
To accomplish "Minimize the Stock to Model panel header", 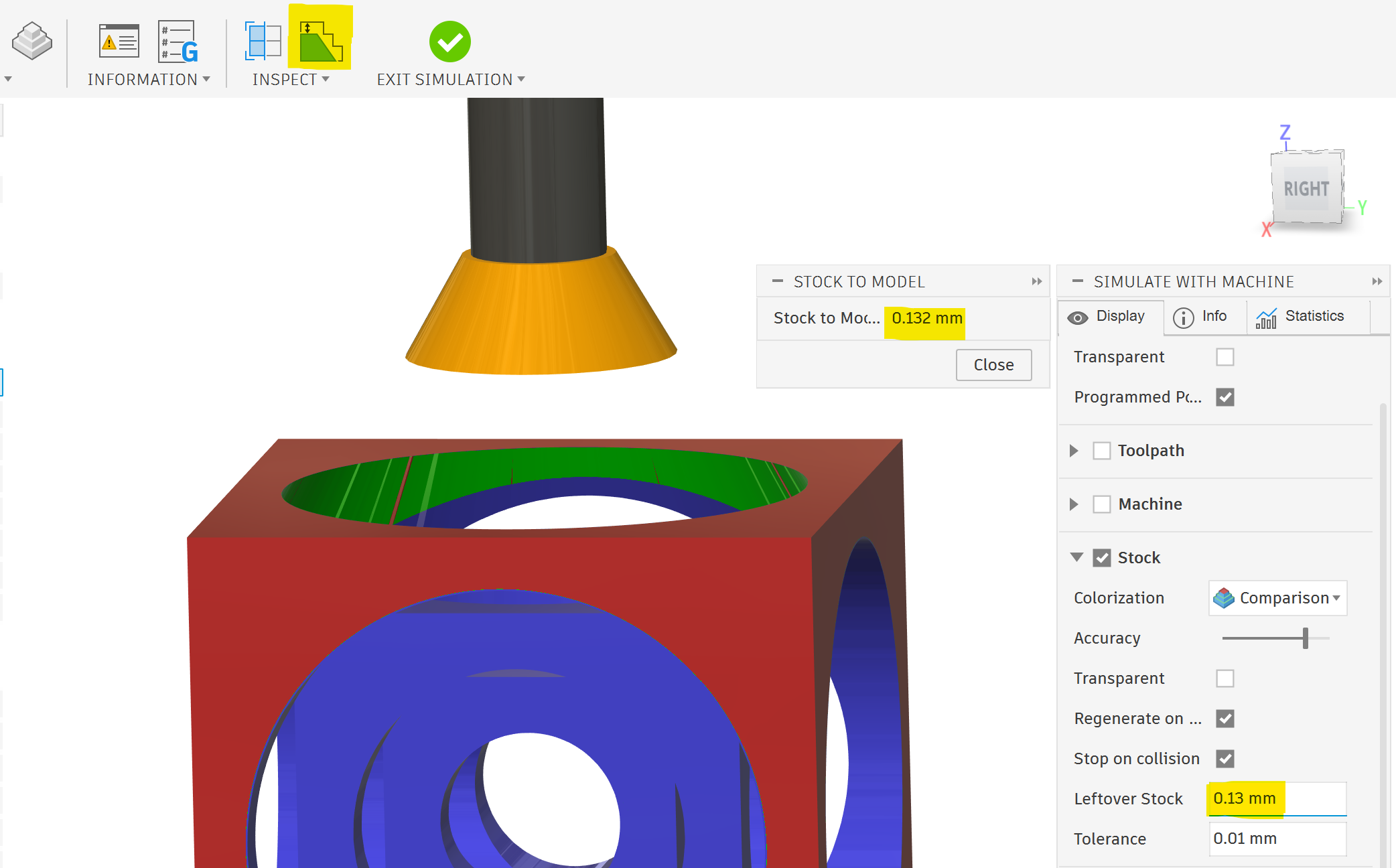I will [x=778, y=281].
